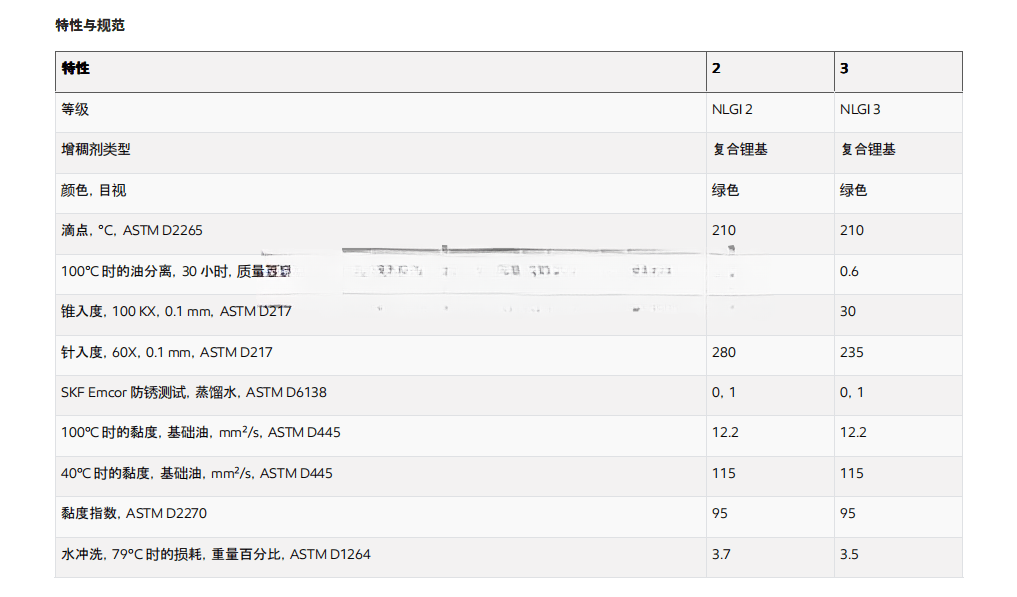This screenshot has height=597, width=1017.
Task: Select the 特性 column header
Action: [x=76, y=68]
